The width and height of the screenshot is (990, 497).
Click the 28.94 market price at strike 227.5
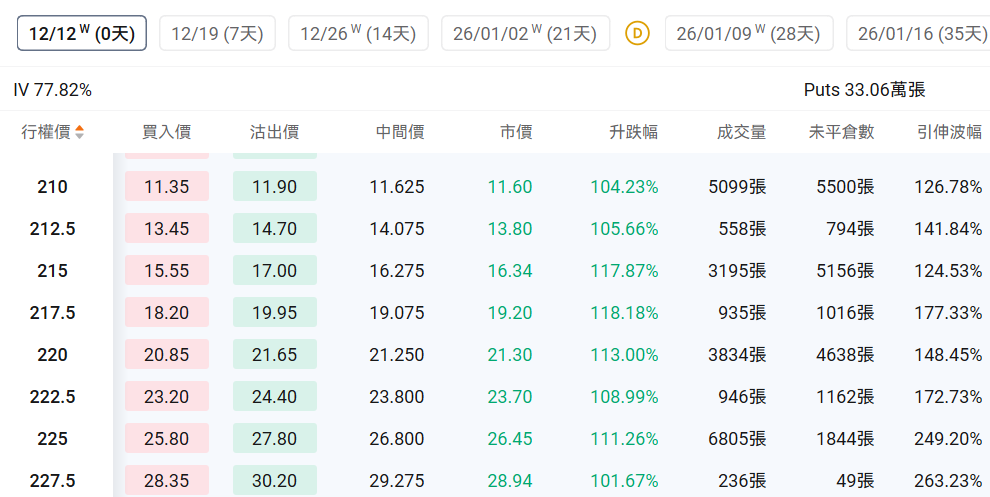[x=510, y=481]
